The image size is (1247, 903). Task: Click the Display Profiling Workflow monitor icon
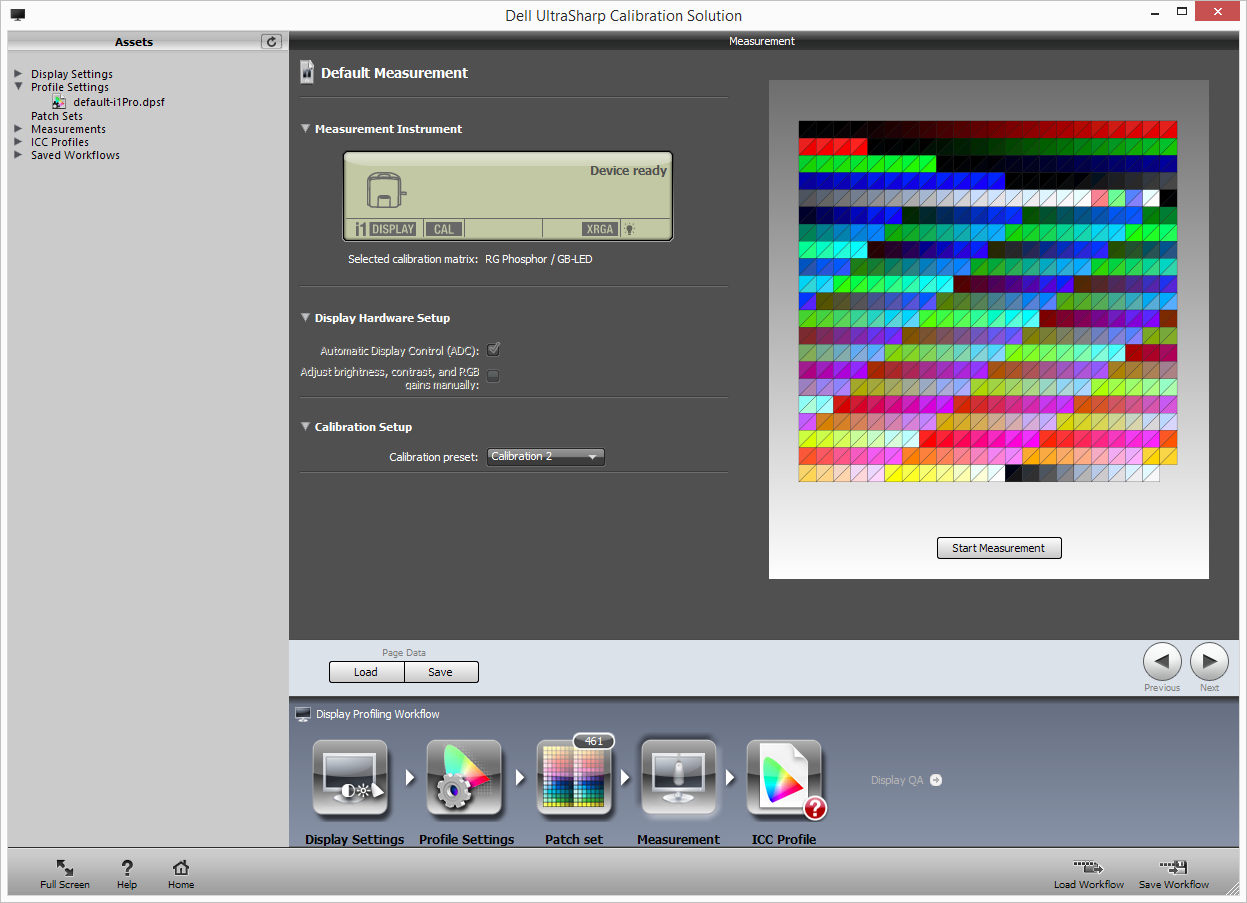tap(303, 714)
